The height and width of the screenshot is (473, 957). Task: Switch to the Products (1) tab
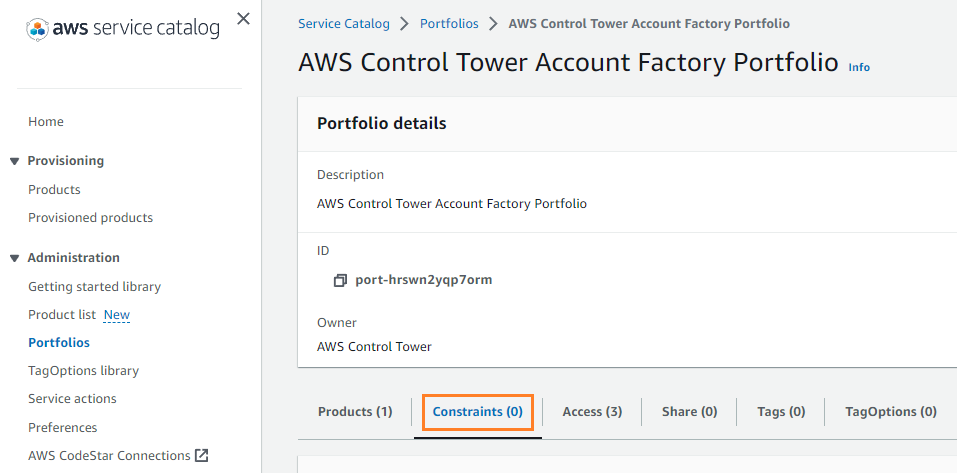pos(355,411)
